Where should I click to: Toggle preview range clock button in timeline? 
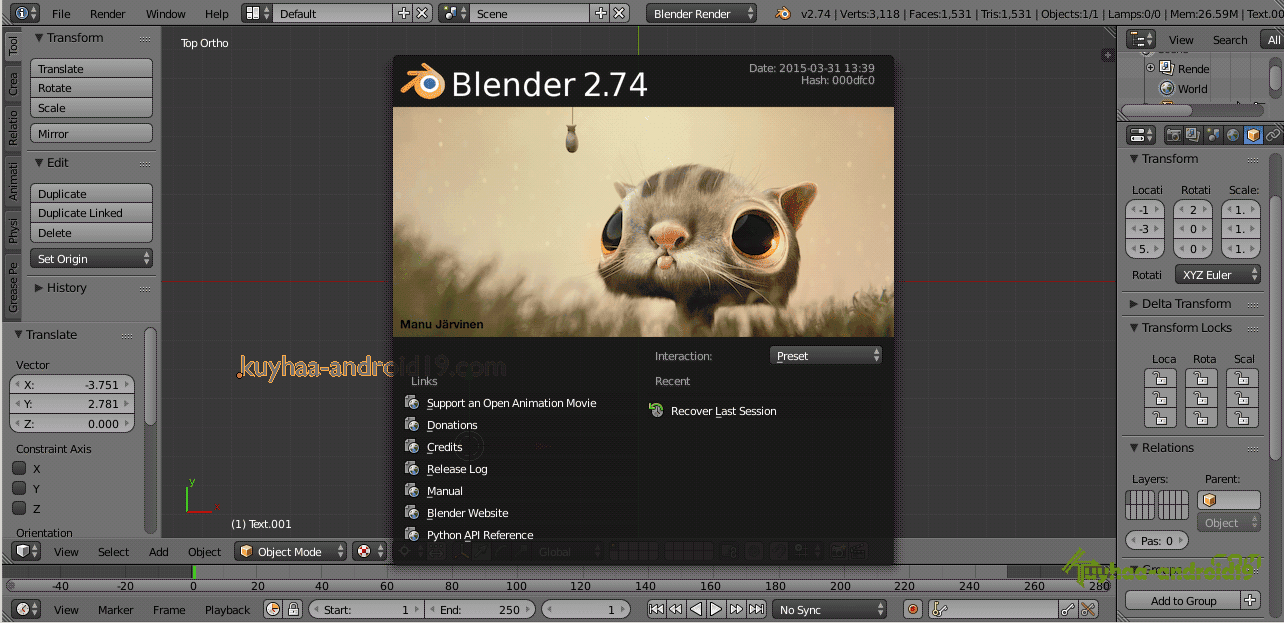point(274,609)
